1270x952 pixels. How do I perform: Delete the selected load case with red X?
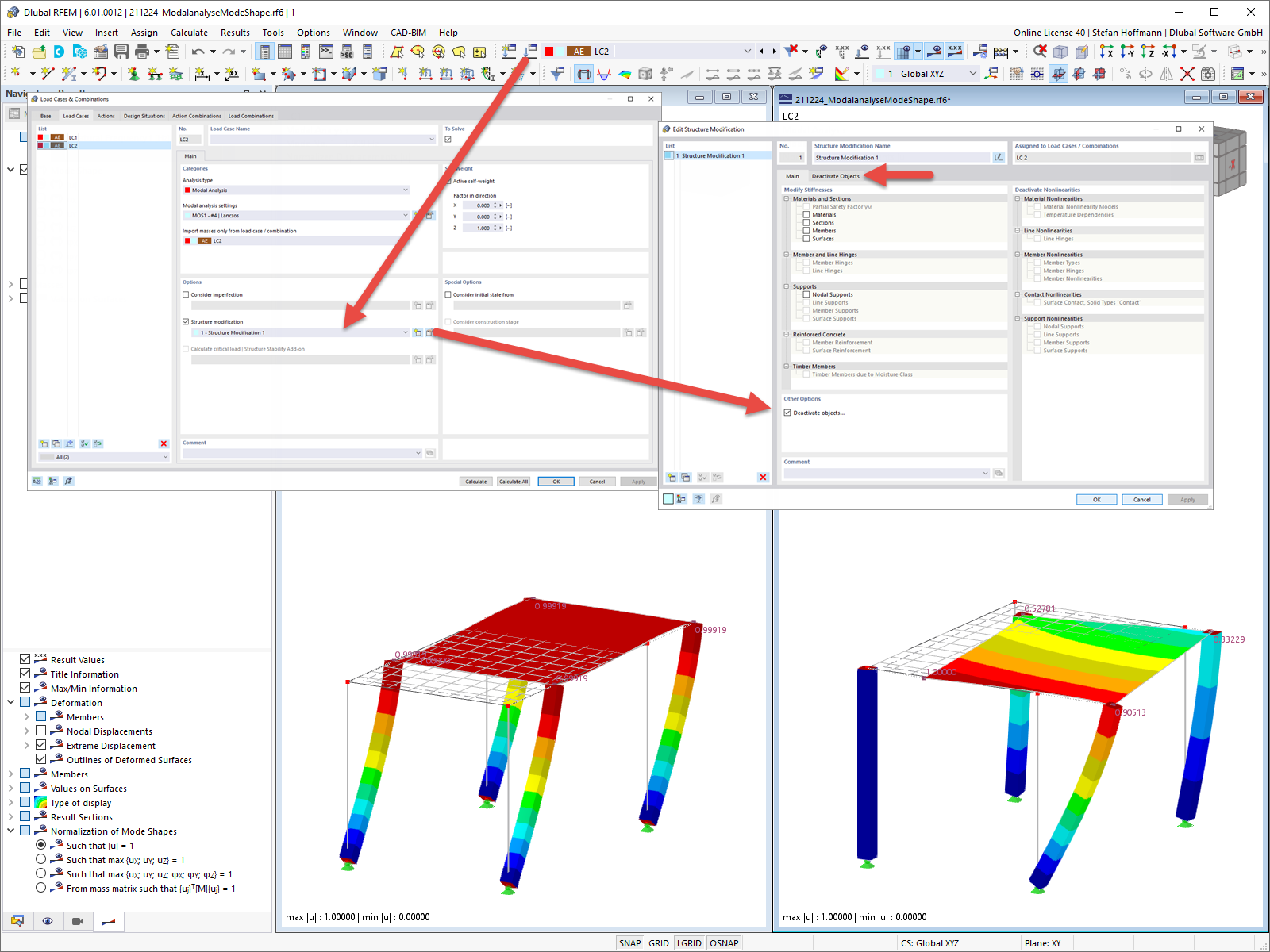click(x=164, y=443)
